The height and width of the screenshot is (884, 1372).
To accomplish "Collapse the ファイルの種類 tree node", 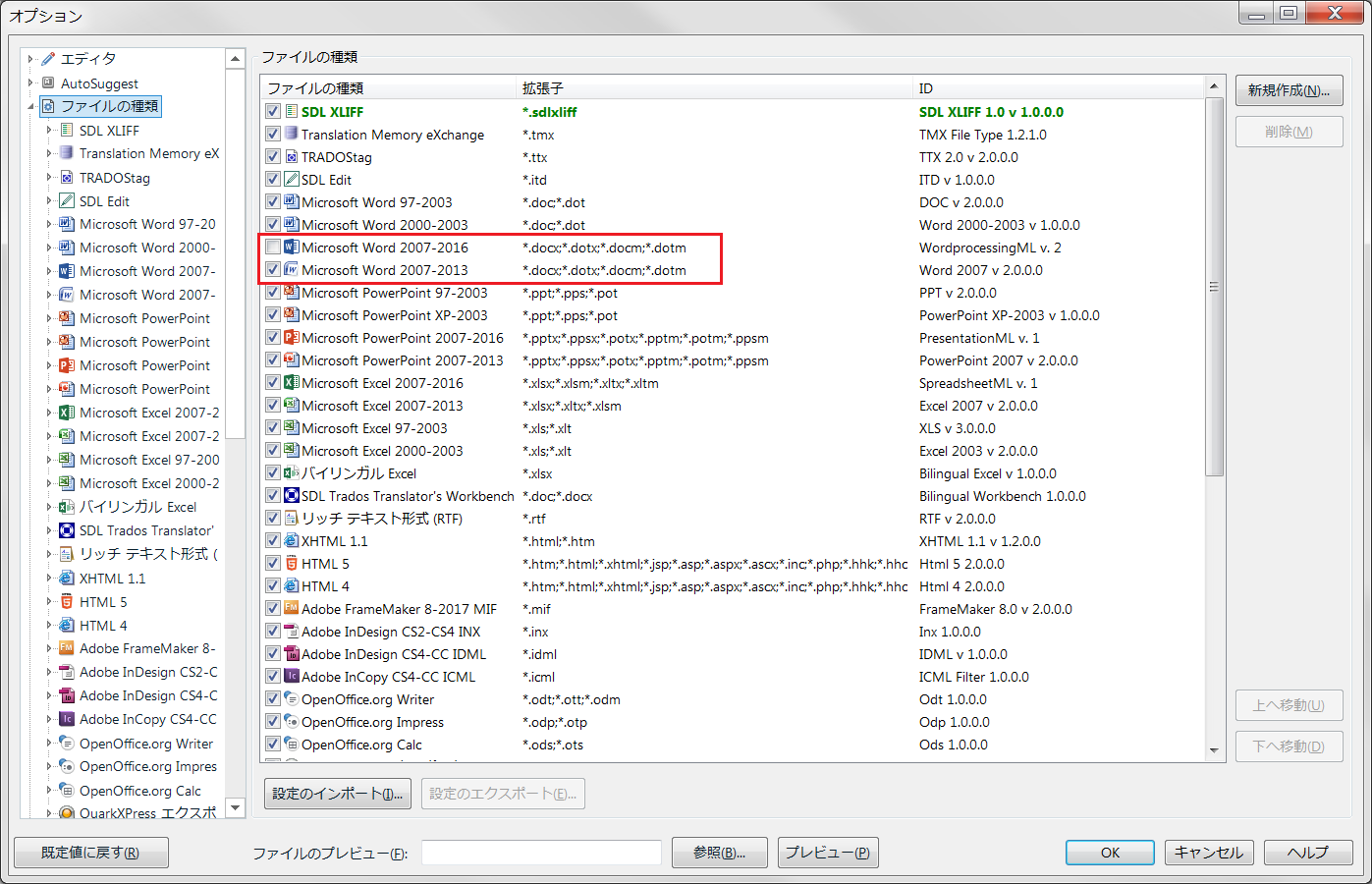I will [30, 106].
